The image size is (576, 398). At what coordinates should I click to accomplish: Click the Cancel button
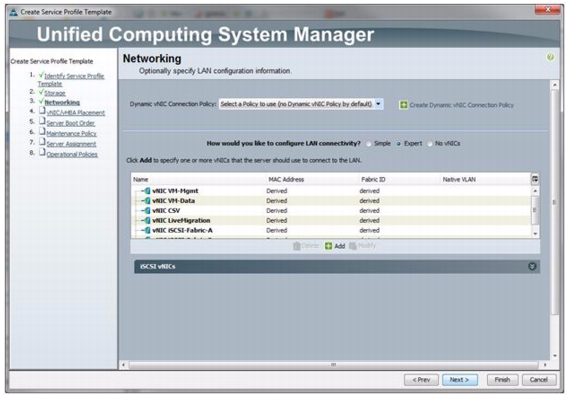coord(539,380)
